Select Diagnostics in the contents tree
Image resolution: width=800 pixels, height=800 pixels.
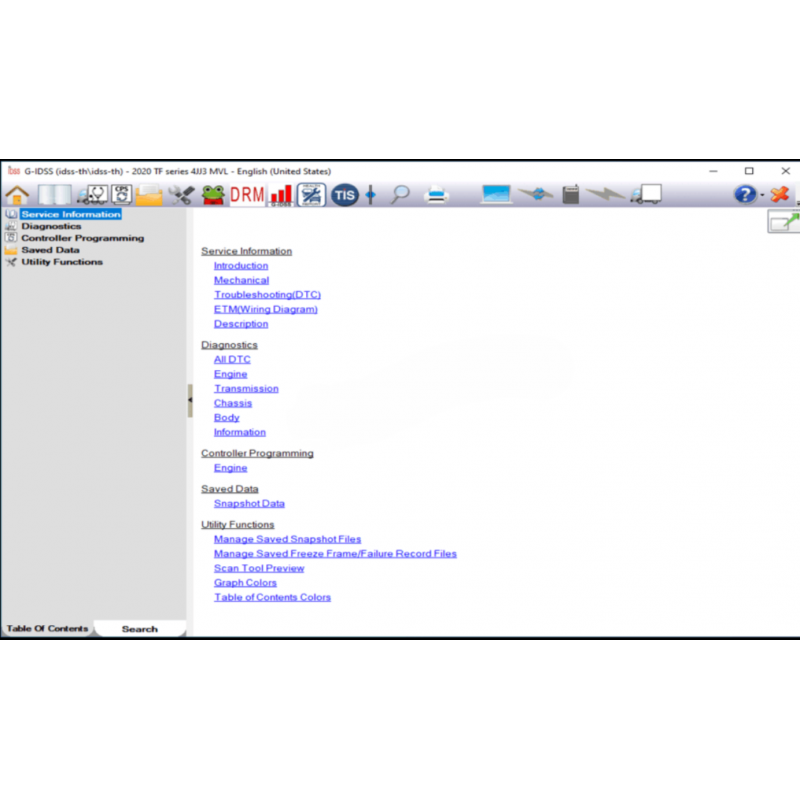[51, 226]
